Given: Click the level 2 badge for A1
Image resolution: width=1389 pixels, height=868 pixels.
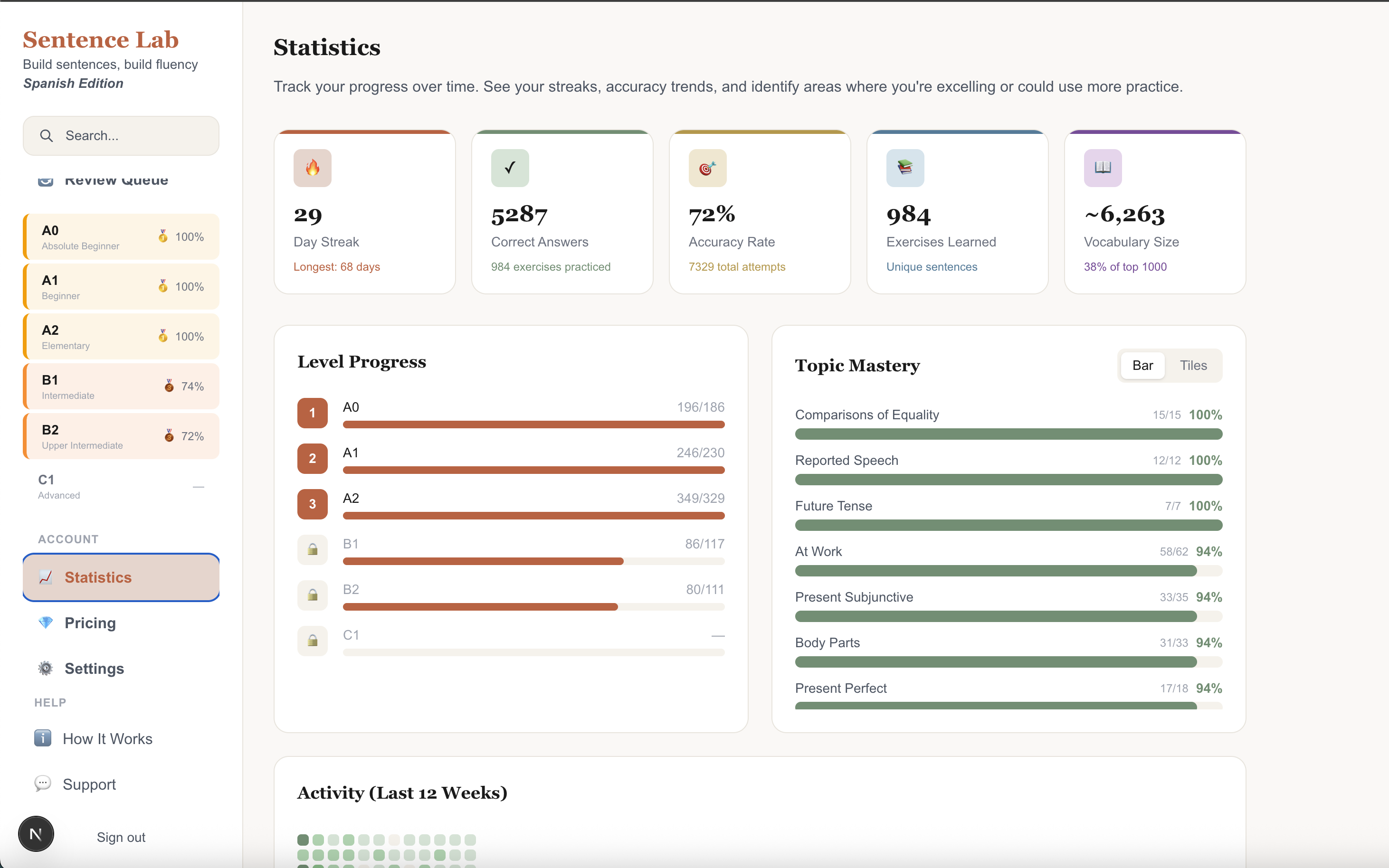Looking at the screenshot, I should [x=313, y=458].
